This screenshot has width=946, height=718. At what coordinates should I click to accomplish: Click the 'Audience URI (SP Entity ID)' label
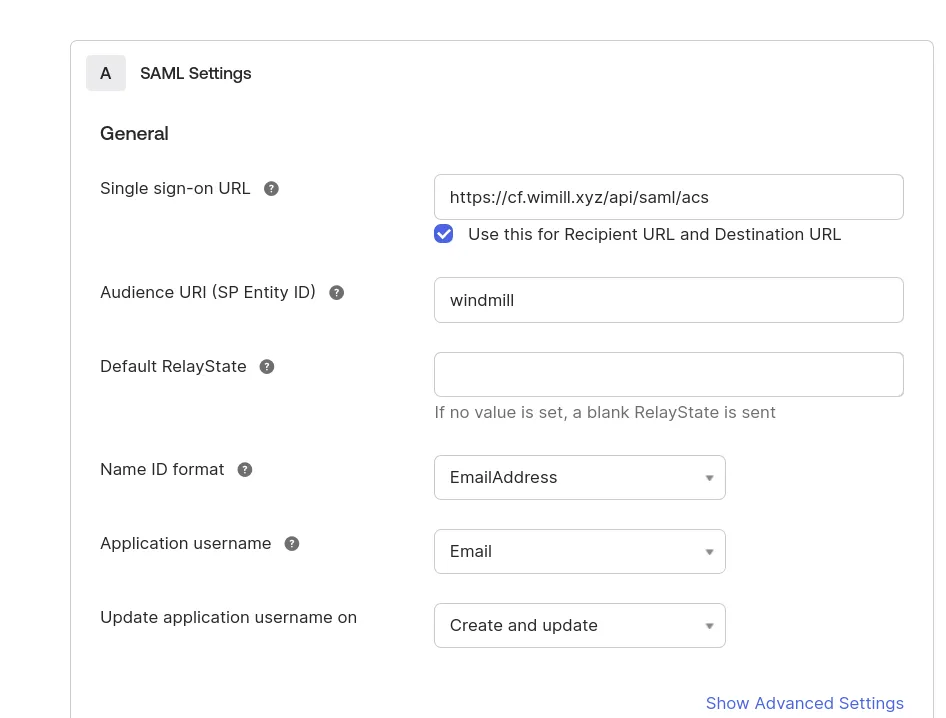coord(208,292)
